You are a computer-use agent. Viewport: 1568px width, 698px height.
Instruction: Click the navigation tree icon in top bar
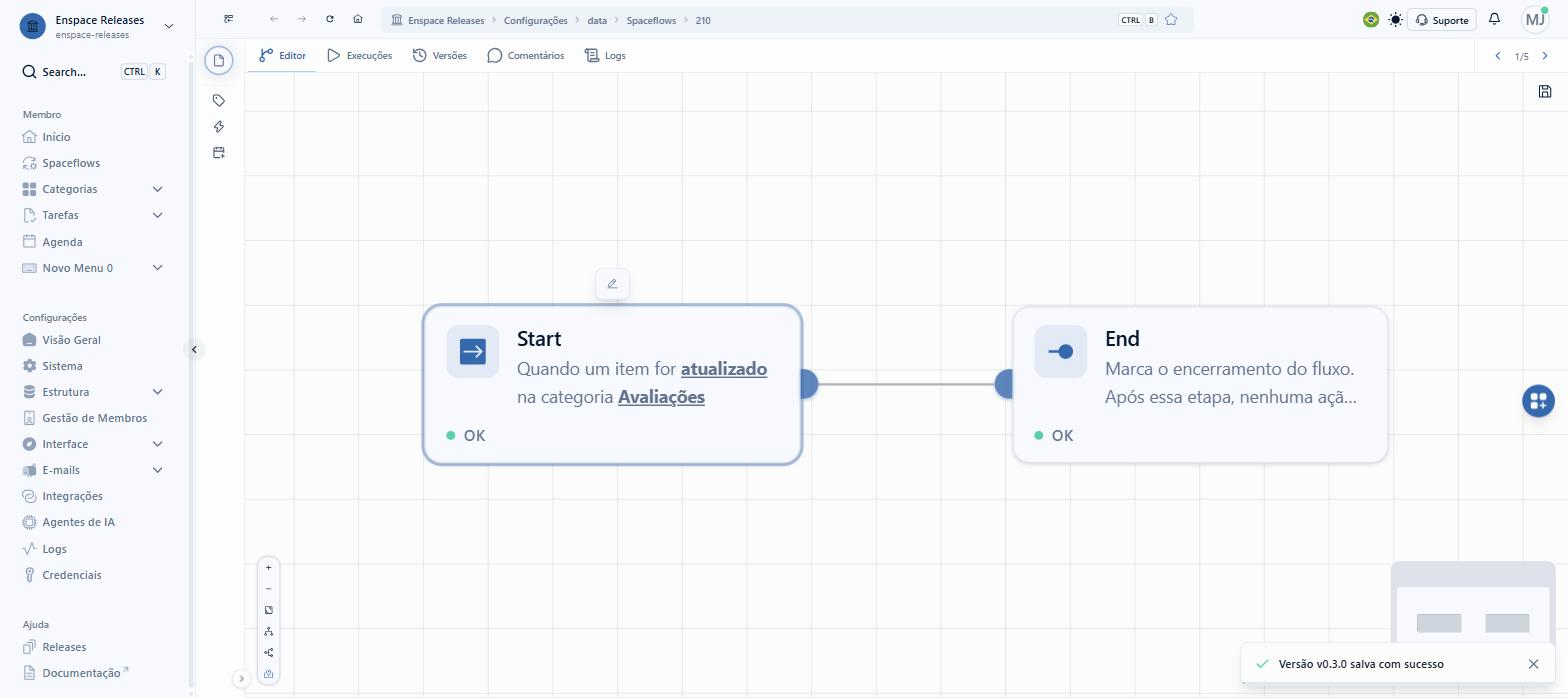coord(229,19)
